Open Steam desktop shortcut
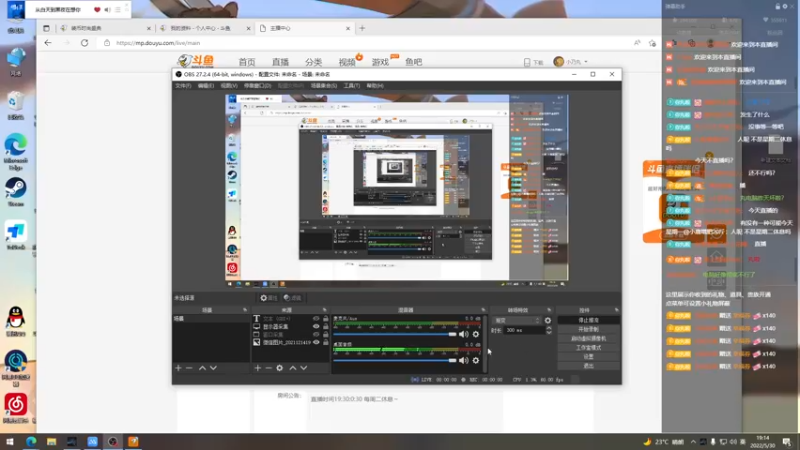 tap(16, 192)
